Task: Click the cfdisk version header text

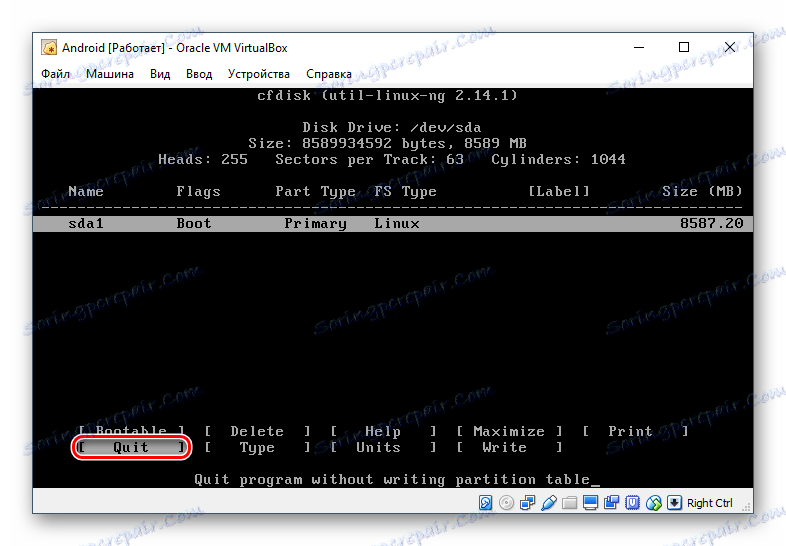Action: [x=387, y=95]
